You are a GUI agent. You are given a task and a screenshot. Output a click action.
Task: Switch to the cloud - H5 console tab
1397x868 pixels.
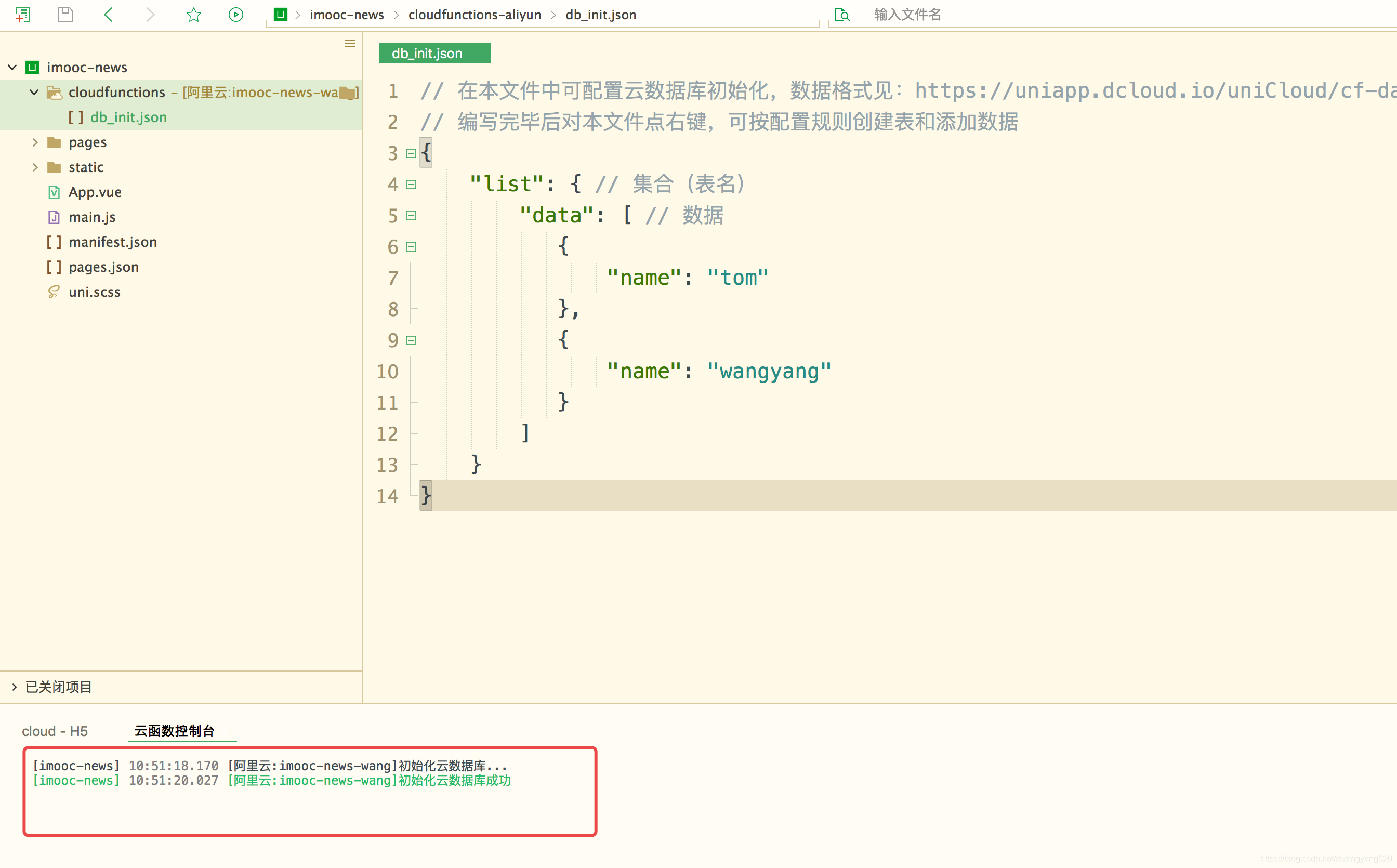click(x=55, y=731)
